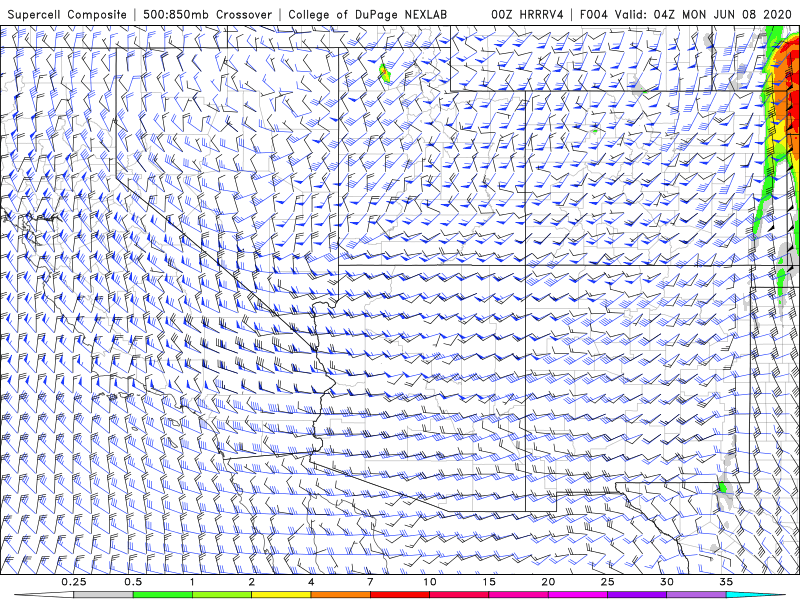800x600 pixels.
Task: Click the "Supercell Composite" title text
Action: point(67,14)
